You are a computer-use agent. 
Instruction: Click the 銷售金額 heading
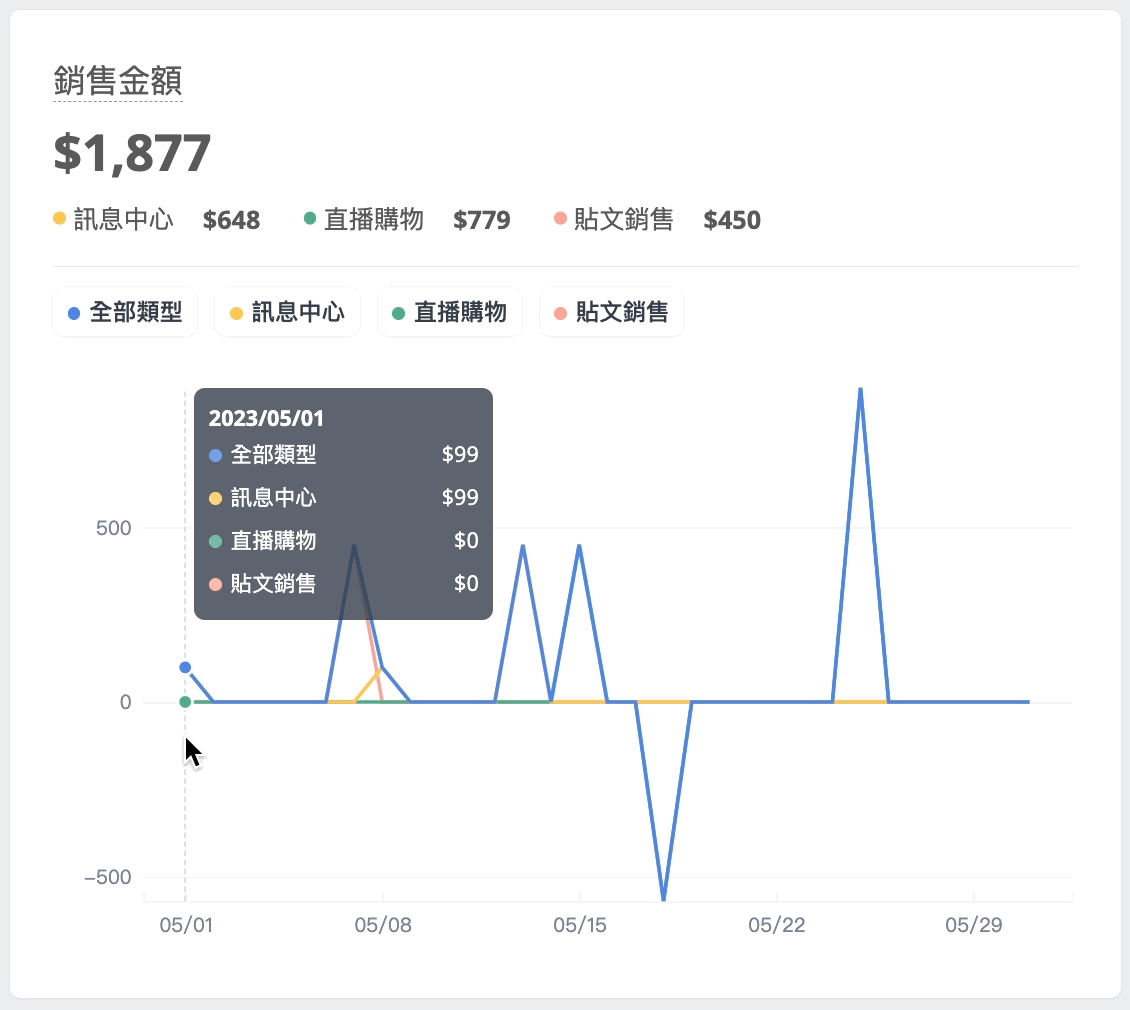[117, 80]
